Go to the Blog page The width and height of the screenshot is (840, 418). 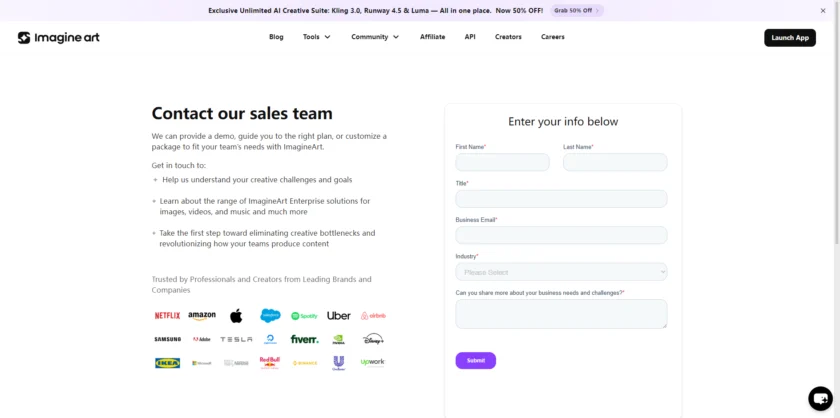276,37
